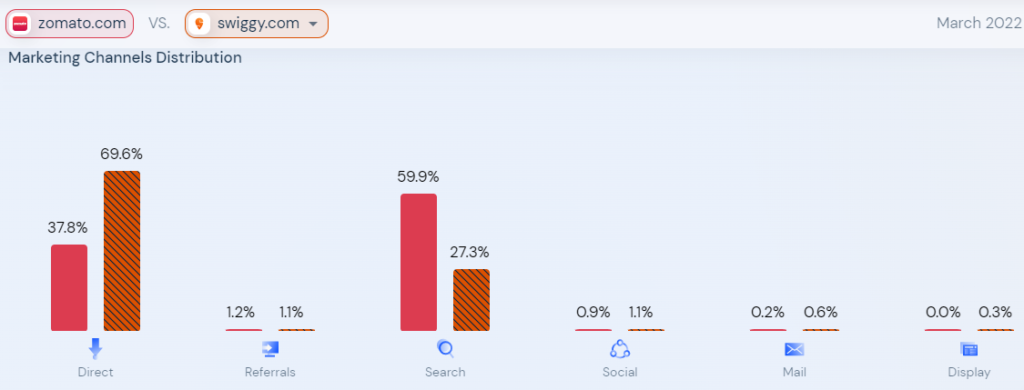1024x390 pixels.
Task: Click the Search magnifier channel icon
Action: point(445,349)
